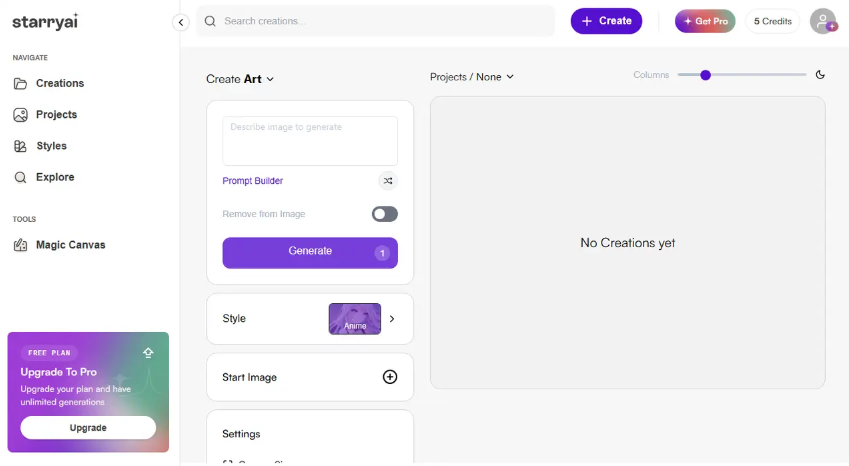Click the image description text box
The image size is (849, 466).
pos(310,140)
